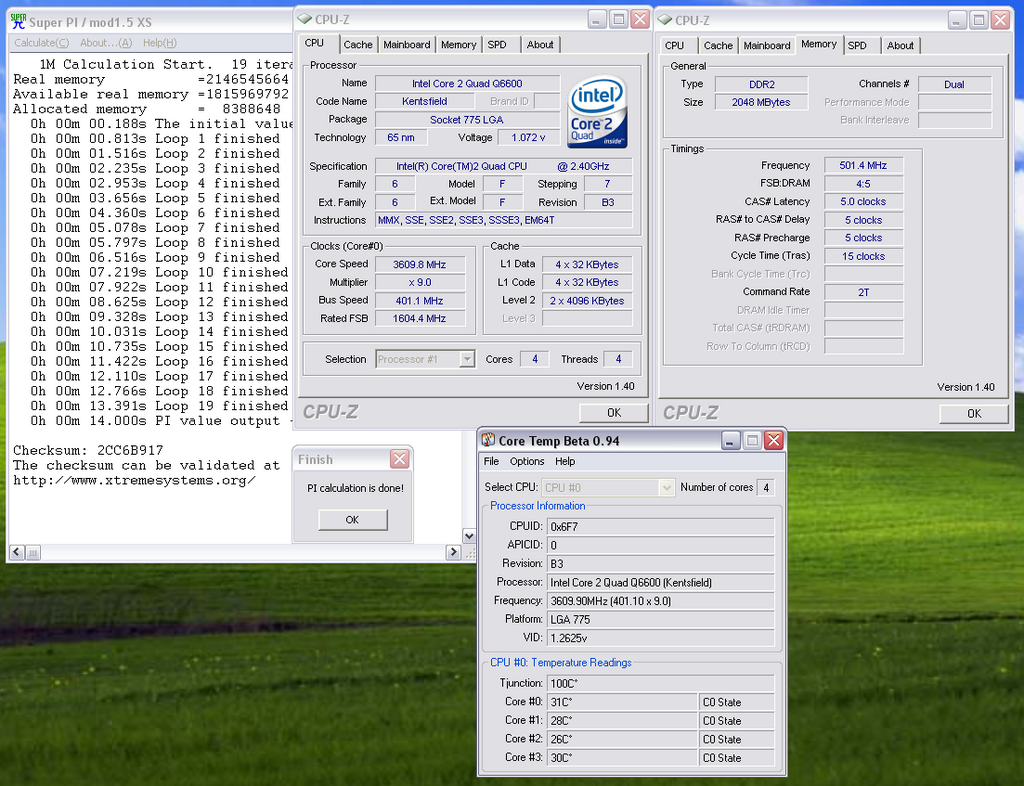Open the Options menu in Core Temp

point(527,462)
